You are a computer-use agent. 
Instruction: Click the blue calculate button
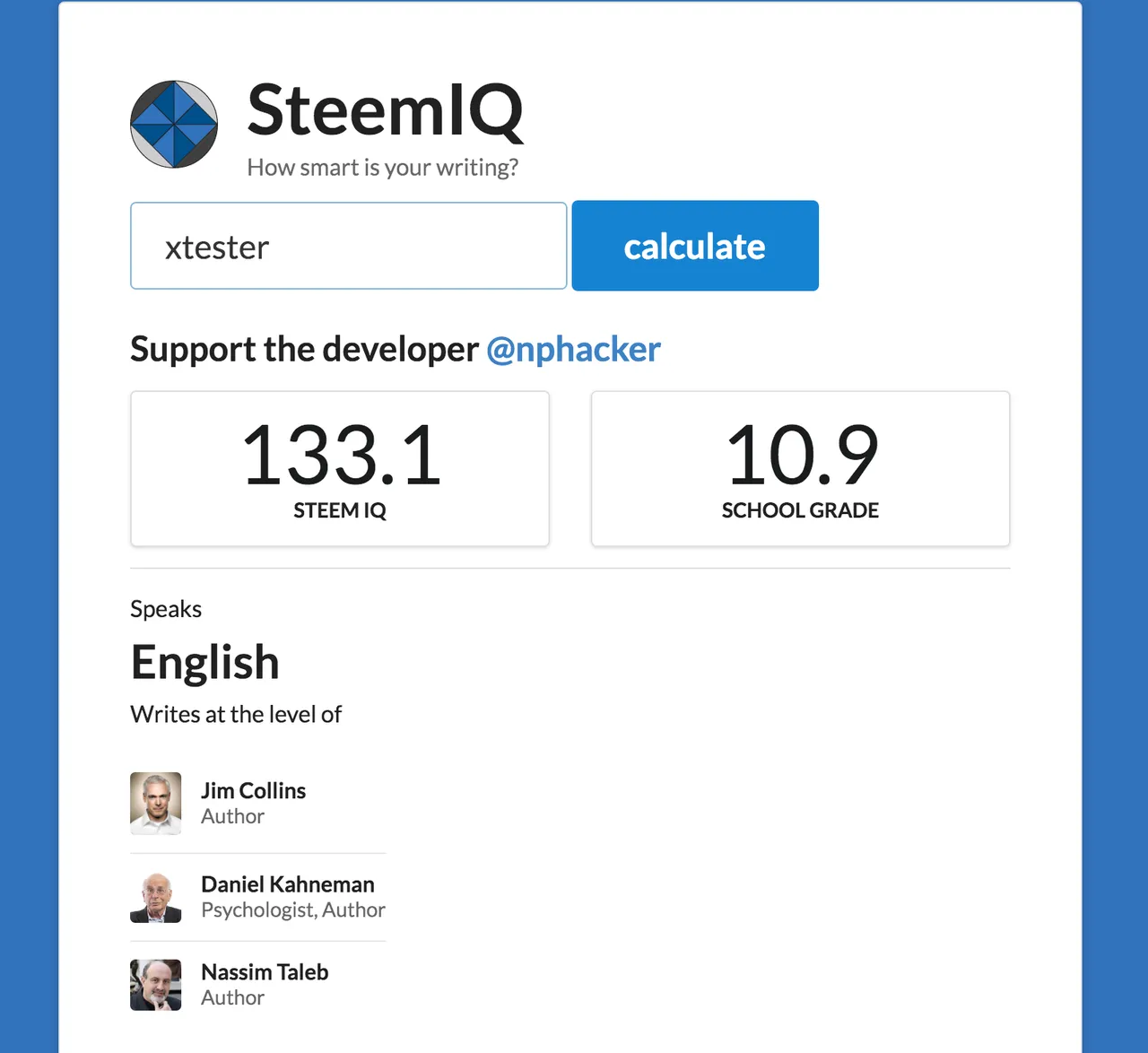coord(695,246)
